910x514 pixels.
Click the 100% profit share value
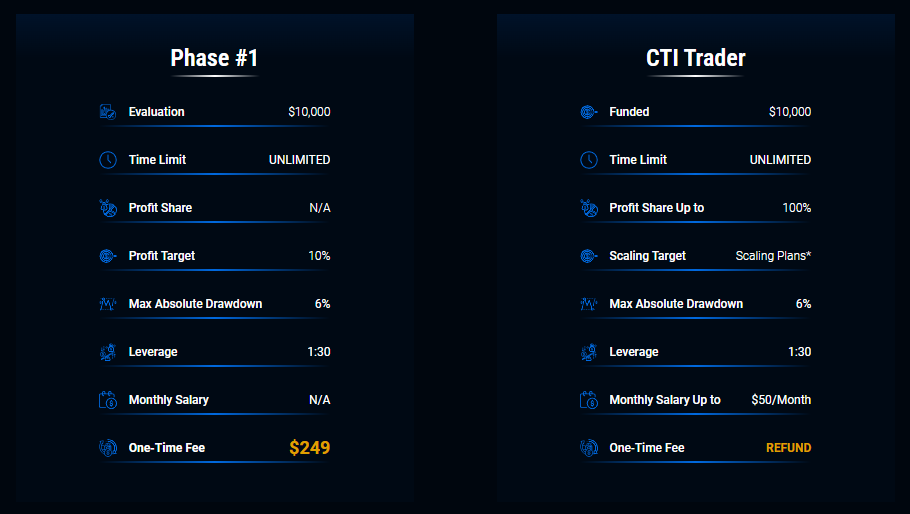coord(796,208)
